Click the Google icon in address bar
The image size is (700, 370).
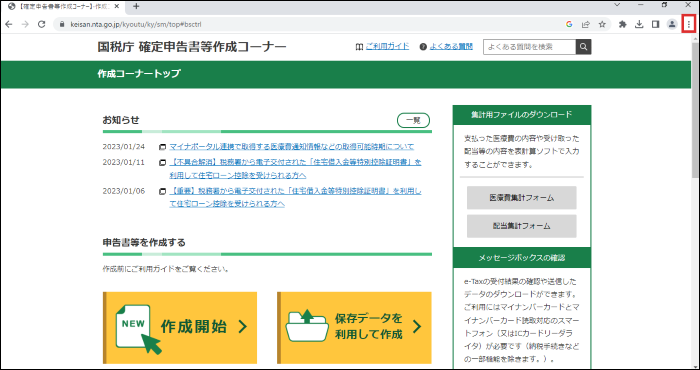point(569,25)
